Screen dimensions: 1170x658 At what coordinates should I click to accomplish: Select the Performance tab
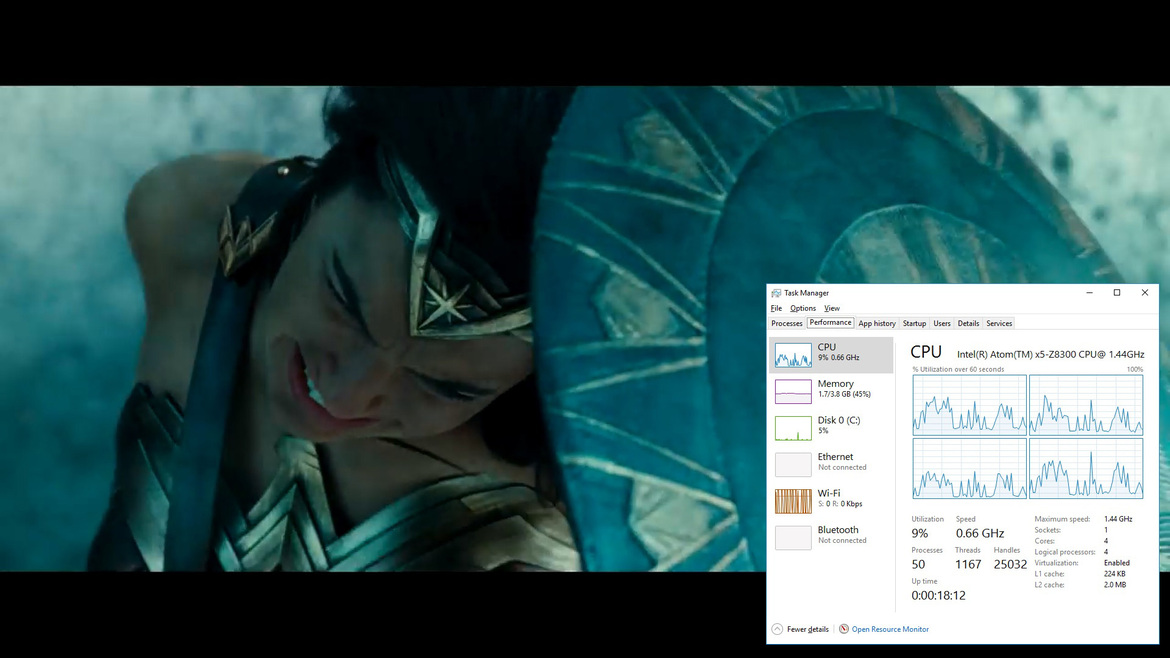point(830,323)
